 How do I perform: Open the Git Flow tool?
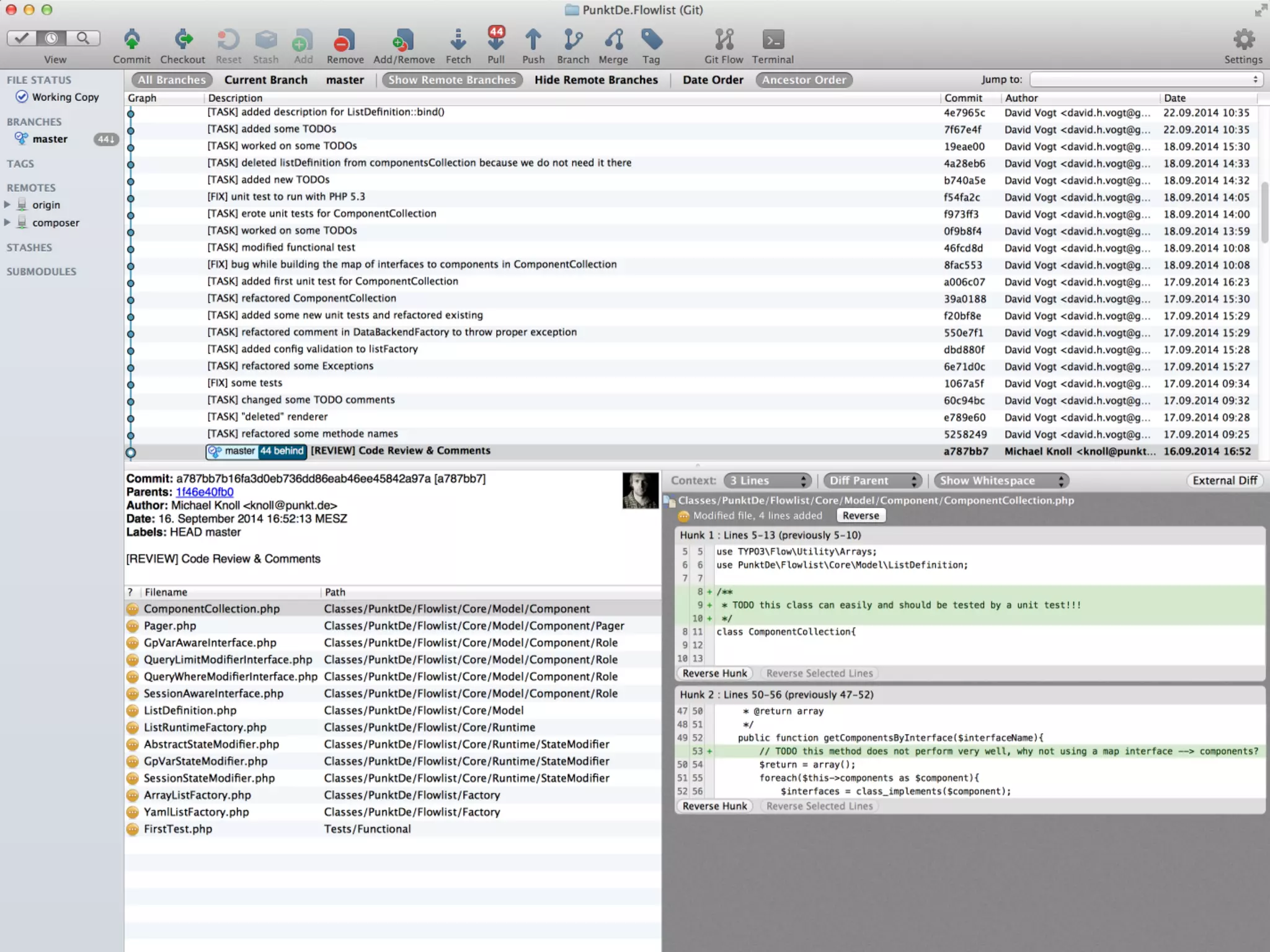click(723, 41)
